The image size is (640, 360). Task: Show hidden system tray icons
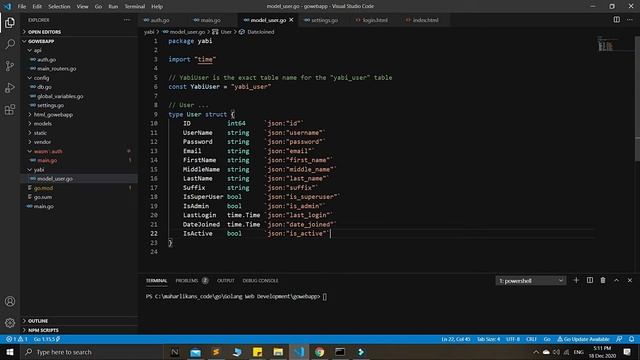pos(536,352)
